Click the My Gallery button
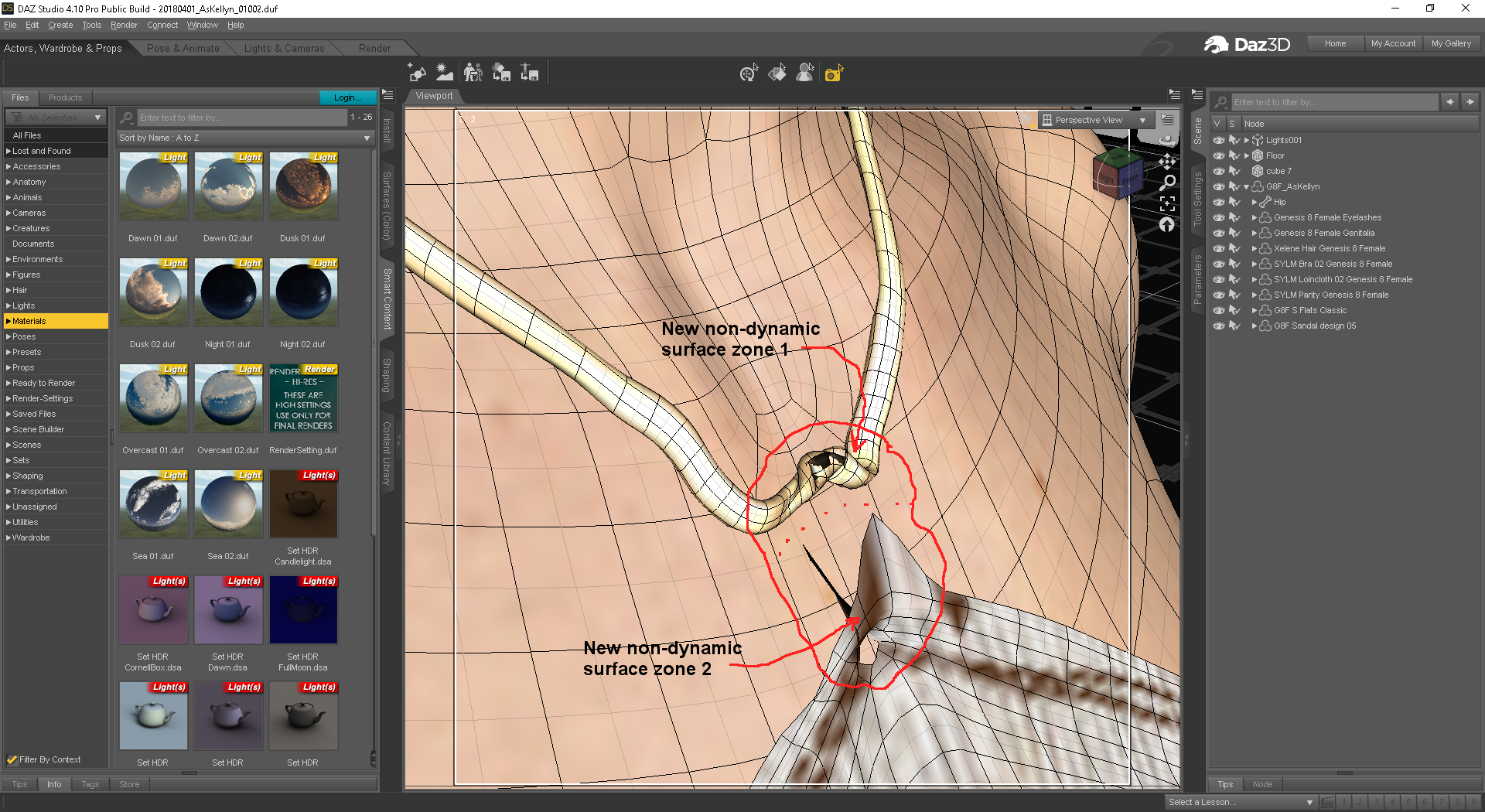The image size is (1485, 812). pos(1451,43)
